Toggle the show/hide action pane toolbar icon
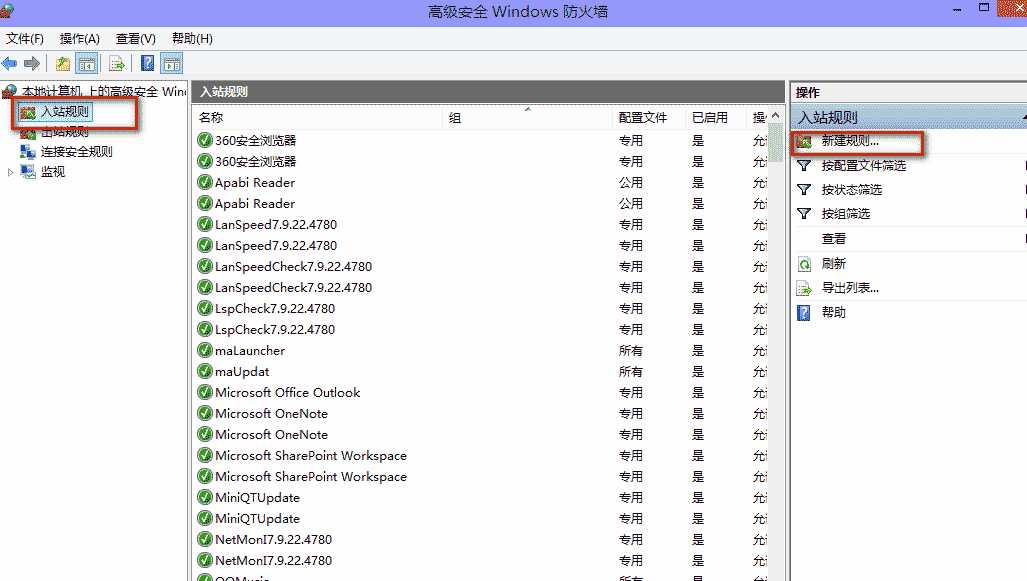 [172, 64]
